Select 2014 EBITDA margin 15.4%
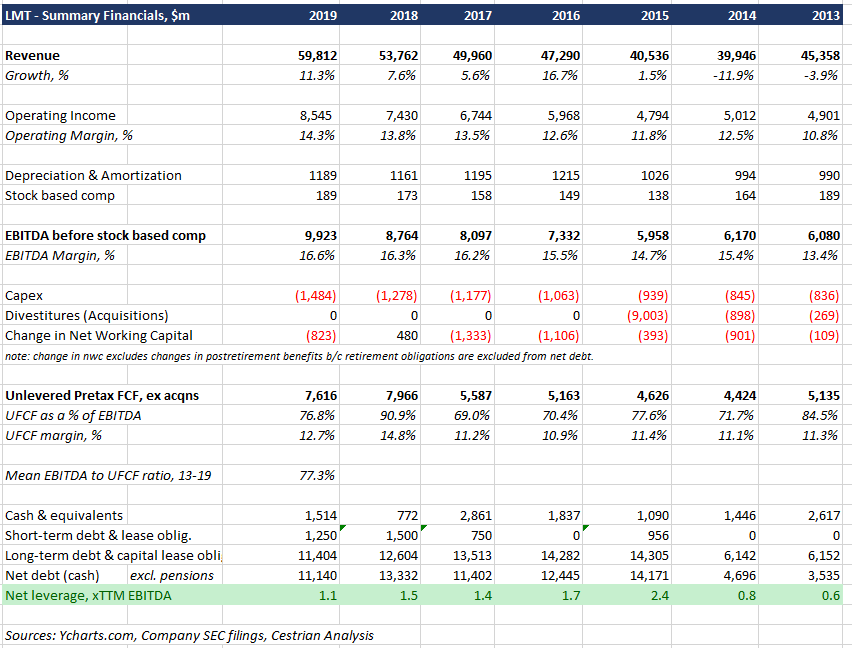 [736, 256]
